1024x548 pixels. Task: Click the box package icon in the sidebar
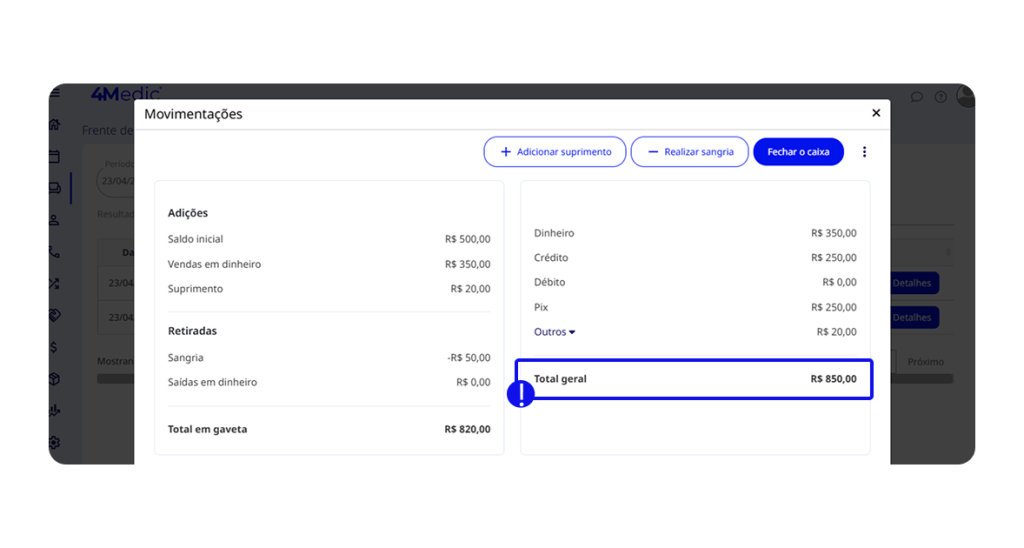tap(54, 379)
